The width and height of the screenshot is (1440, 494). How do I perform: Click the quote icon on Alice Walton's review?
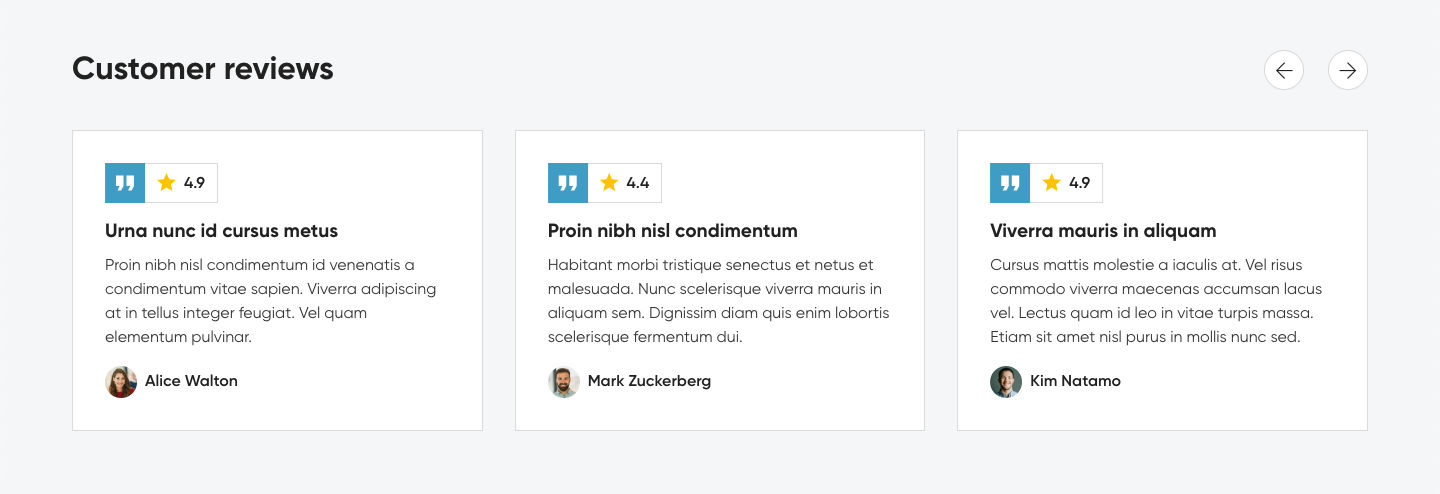[x=125, y=183]
